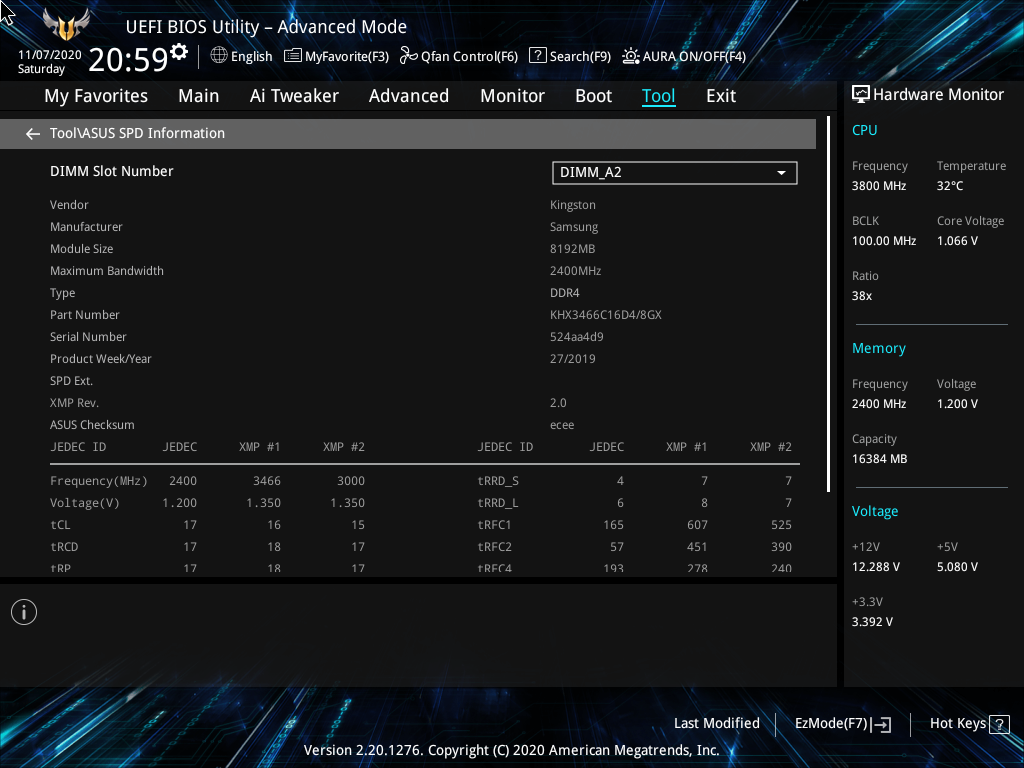Click the AURA light icon
The width and height of the screenshot is (1024, 768).
630,56
